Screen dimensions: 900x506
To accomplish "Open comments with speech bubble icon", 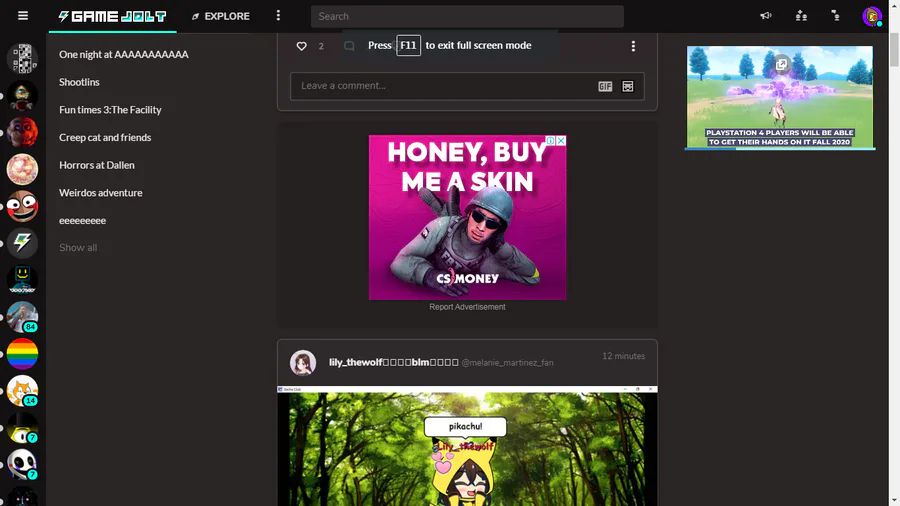I will 349,46.
